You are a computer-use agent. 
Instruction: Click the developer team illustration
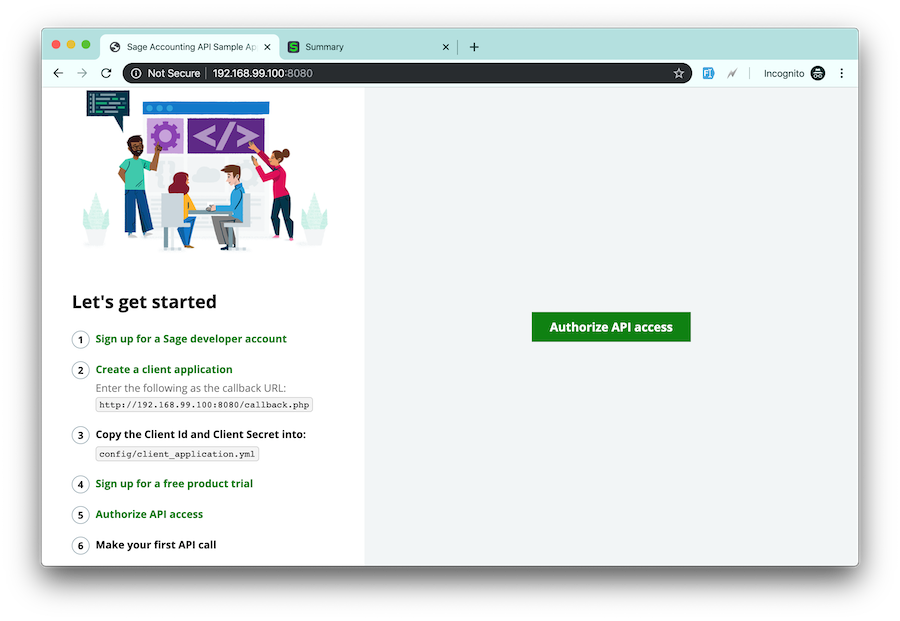(x=205, y=171)
